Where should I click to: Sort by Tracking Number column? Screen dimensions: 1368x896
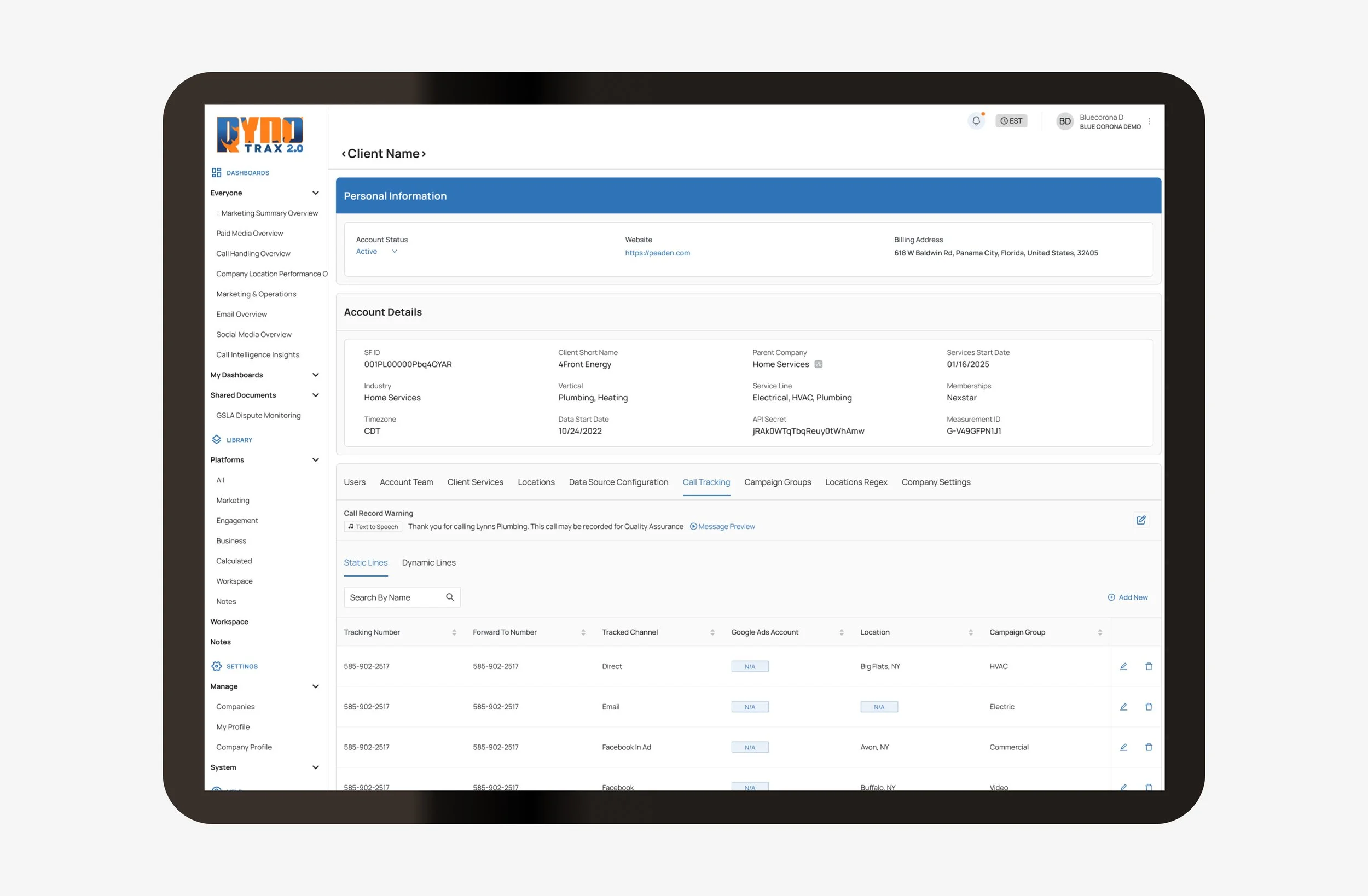coord(454,632)
